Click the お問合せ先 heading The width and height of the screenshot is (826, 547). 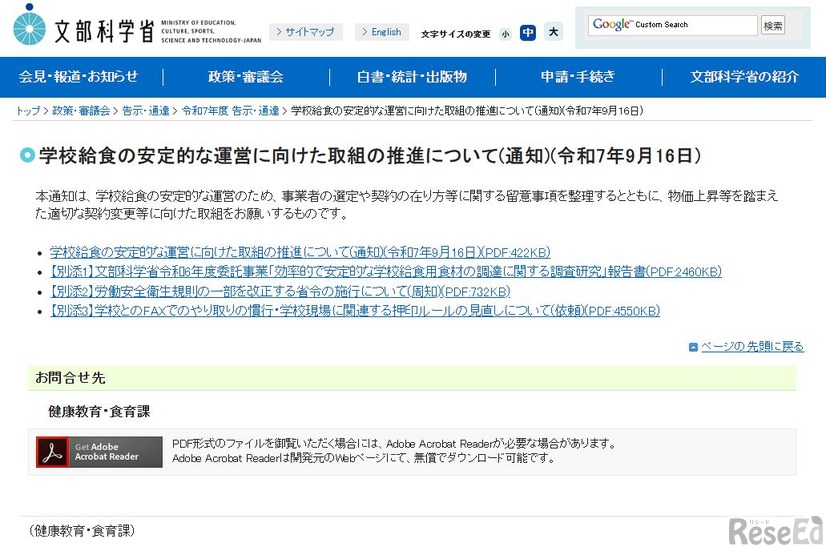70,378
